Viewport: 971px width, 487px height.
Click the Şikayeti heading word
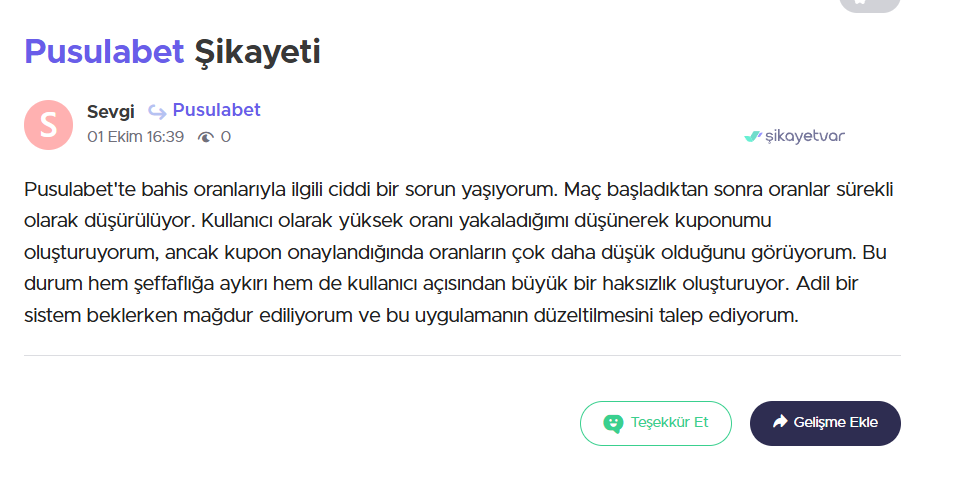point(258,51)
